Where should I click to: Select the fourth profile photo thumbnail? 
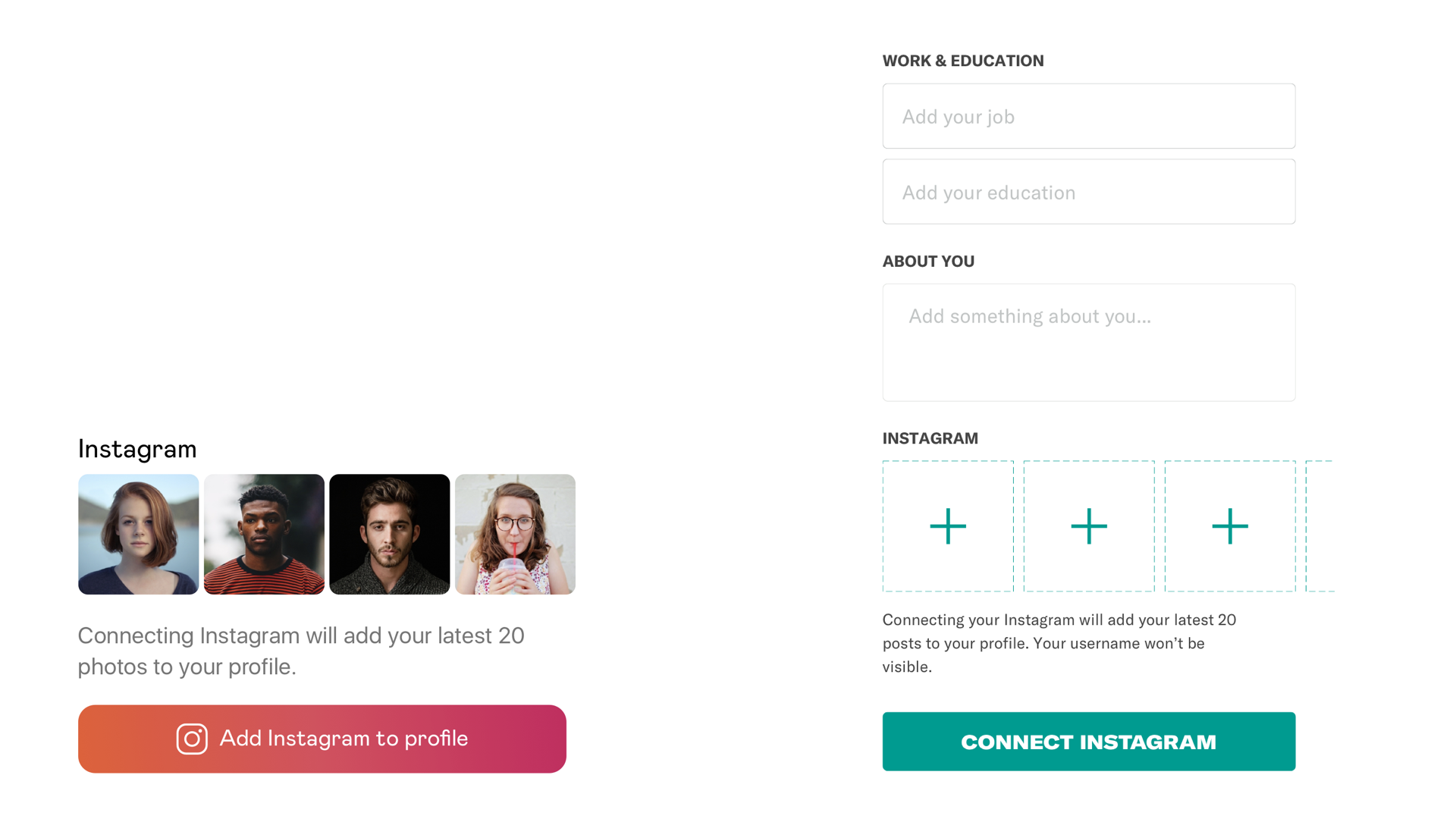tap(515, 534)
